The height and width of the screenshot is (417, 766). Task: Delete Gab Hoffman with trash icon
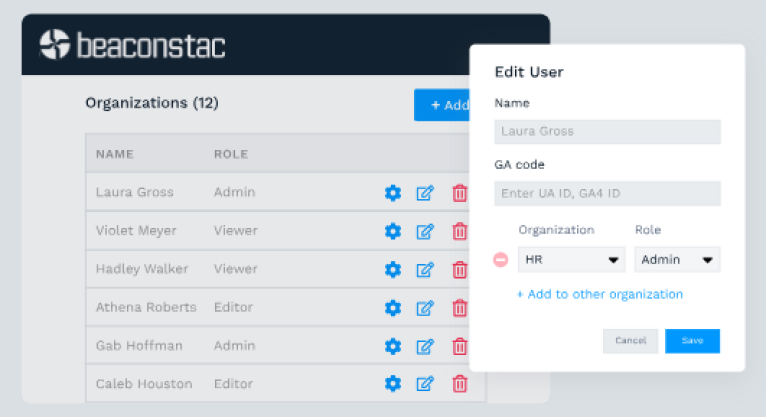click(460, 346)
